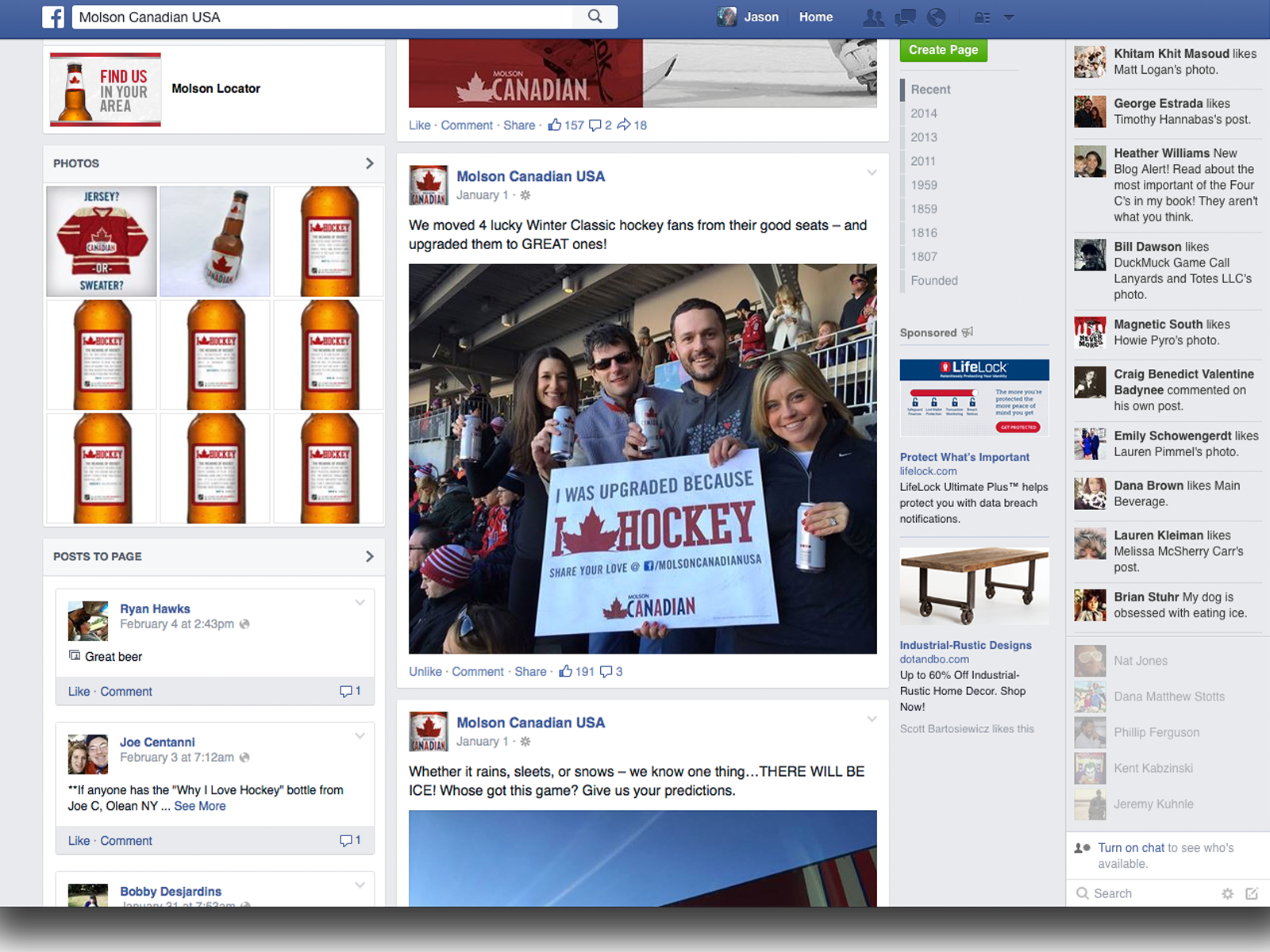Jump to Founded in the timeline

pyautogui.click(x=934, y=280)
